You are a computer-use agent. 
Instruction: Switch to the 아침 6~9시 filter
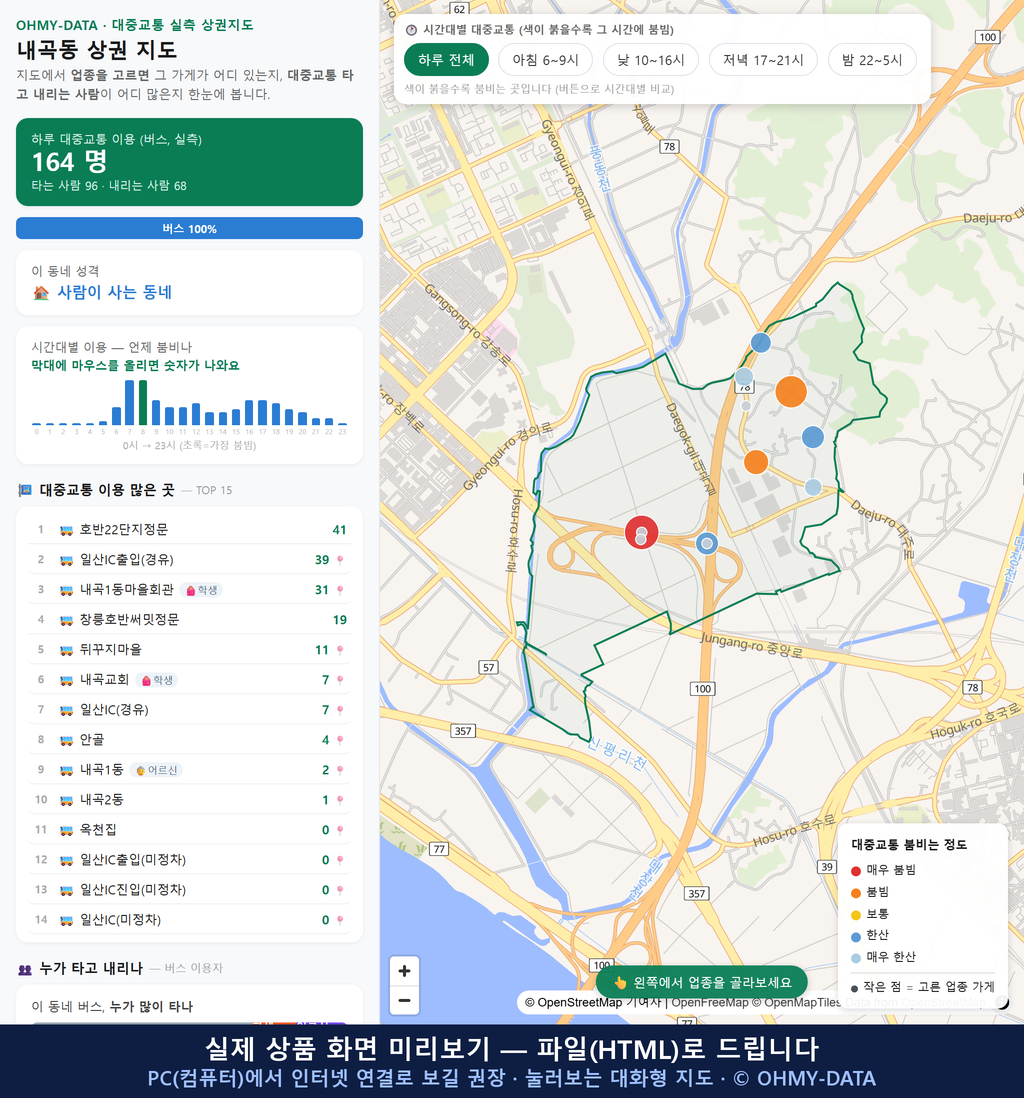click(x=546, y=60)
